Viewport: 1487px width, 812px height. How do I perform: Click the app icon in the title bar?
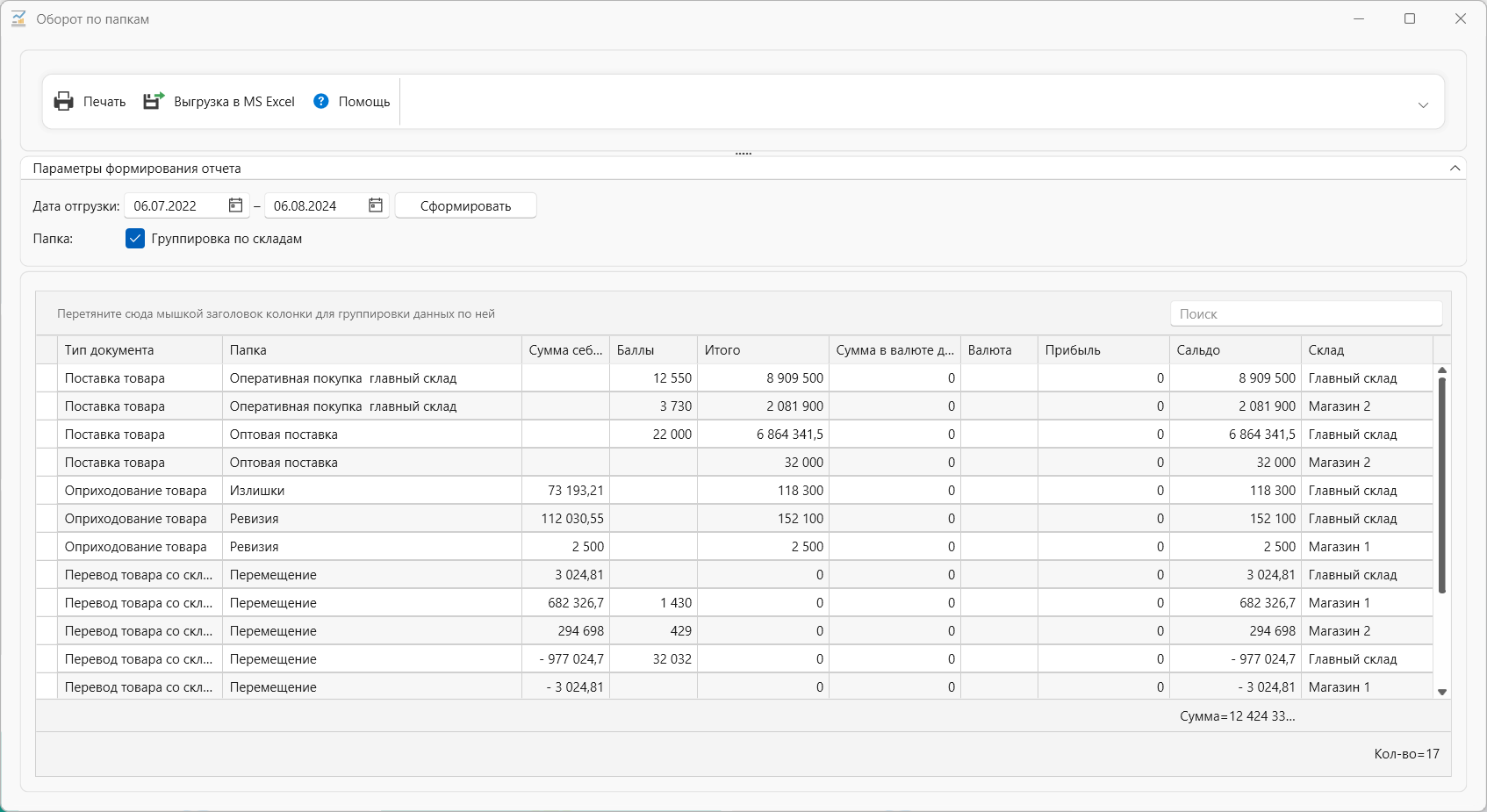18,18
